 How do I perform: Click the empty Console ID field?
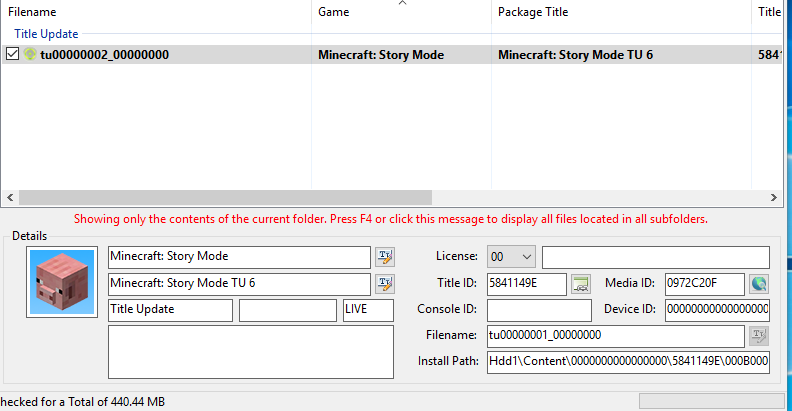pyautogui.click(x=539, y=310)
